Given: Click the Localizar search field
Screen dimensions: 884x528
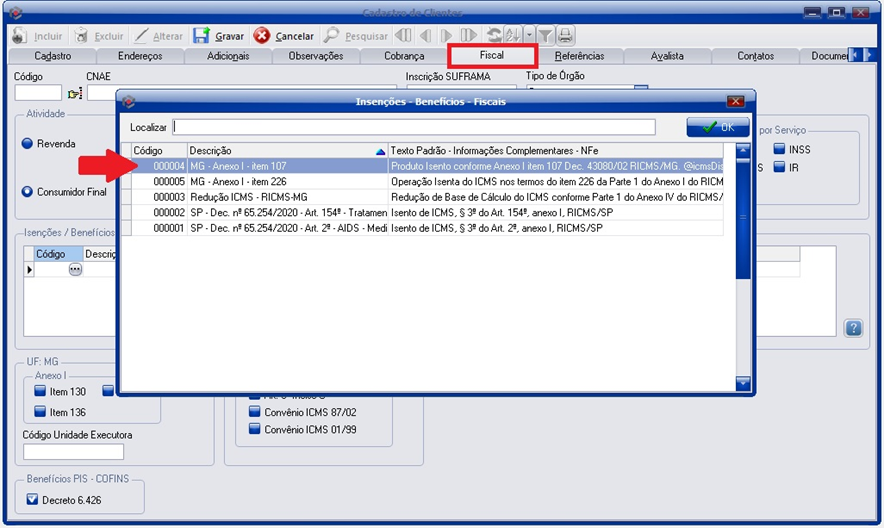Looking at the screenshot, I should pyautogui.click(x=414, y=127).
